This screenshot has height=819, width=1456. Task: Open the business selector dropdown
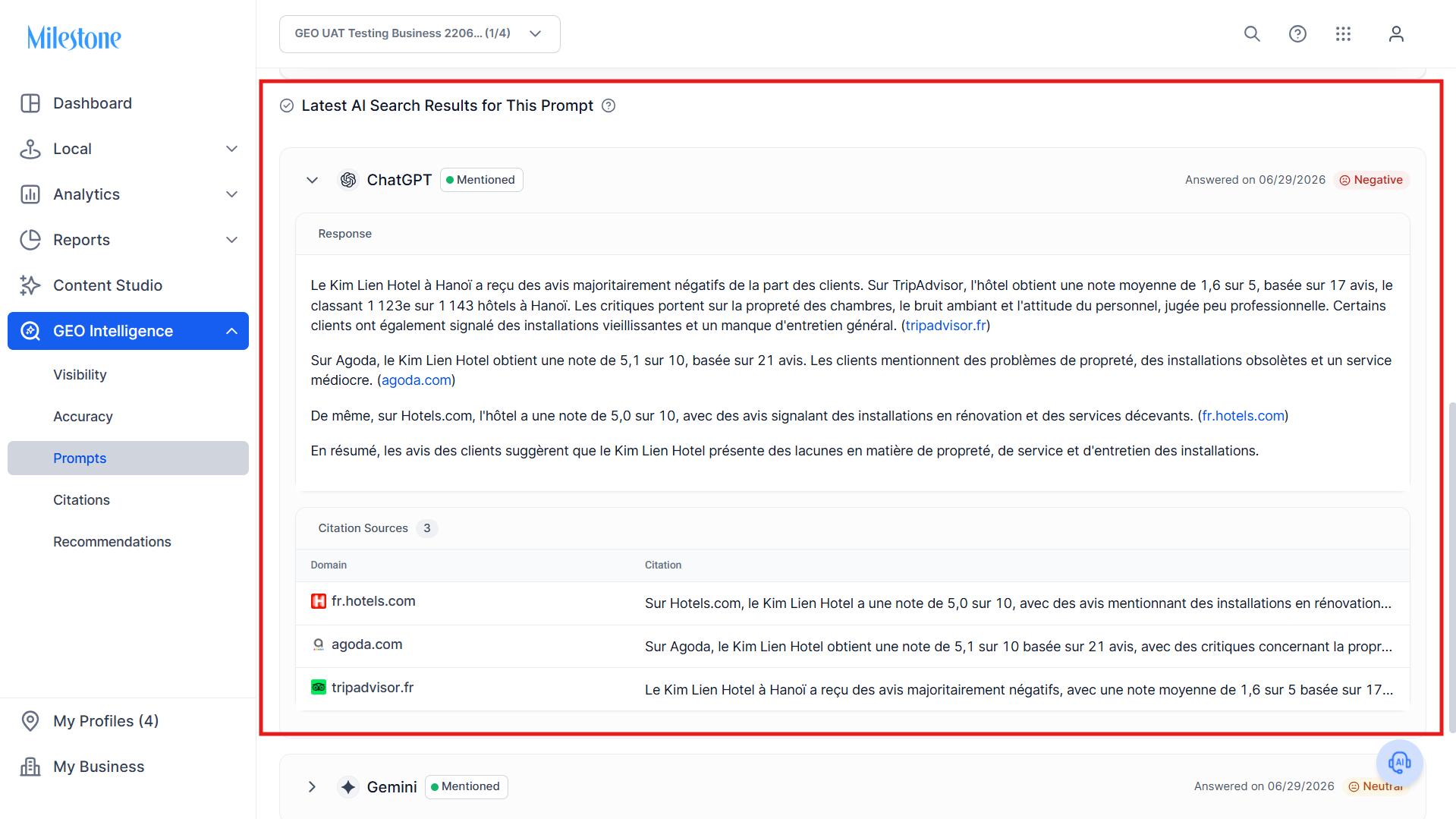click(x=420, y=34)
